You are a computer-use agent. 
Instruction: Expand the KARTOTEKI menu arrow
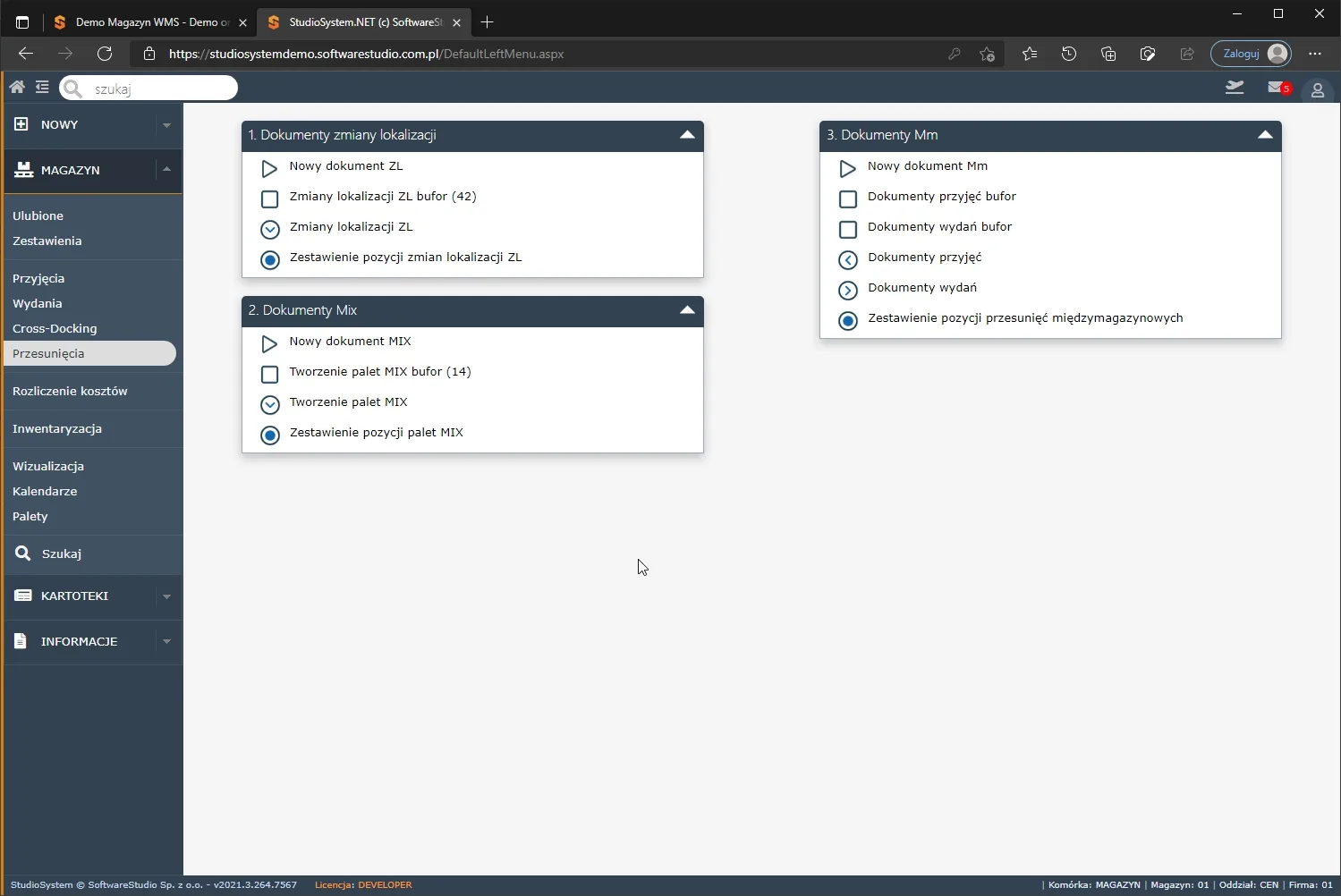pos(166,596)
